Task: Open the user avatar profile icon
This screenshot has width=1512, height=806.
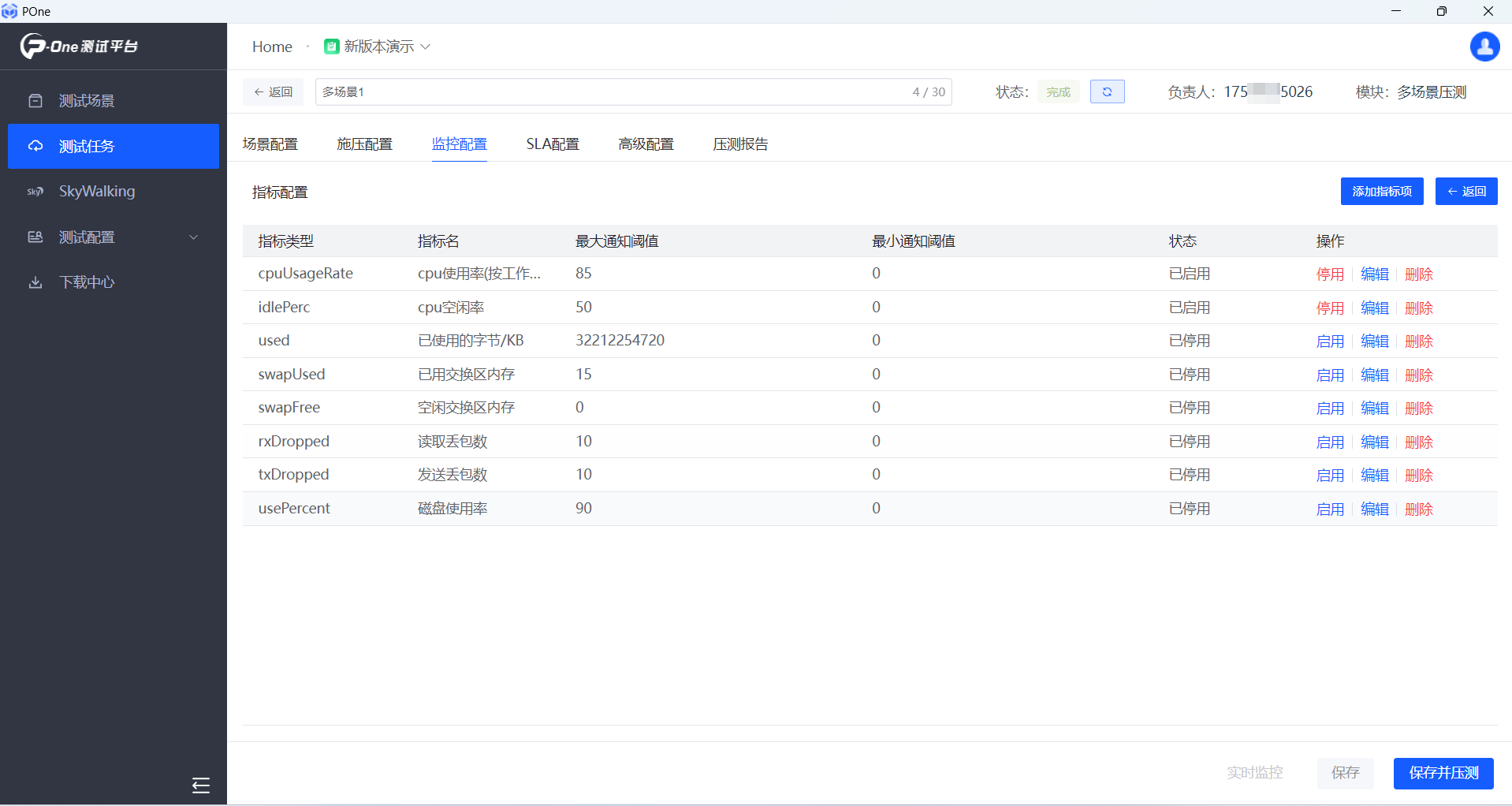Action: [x=1484, y=47]
